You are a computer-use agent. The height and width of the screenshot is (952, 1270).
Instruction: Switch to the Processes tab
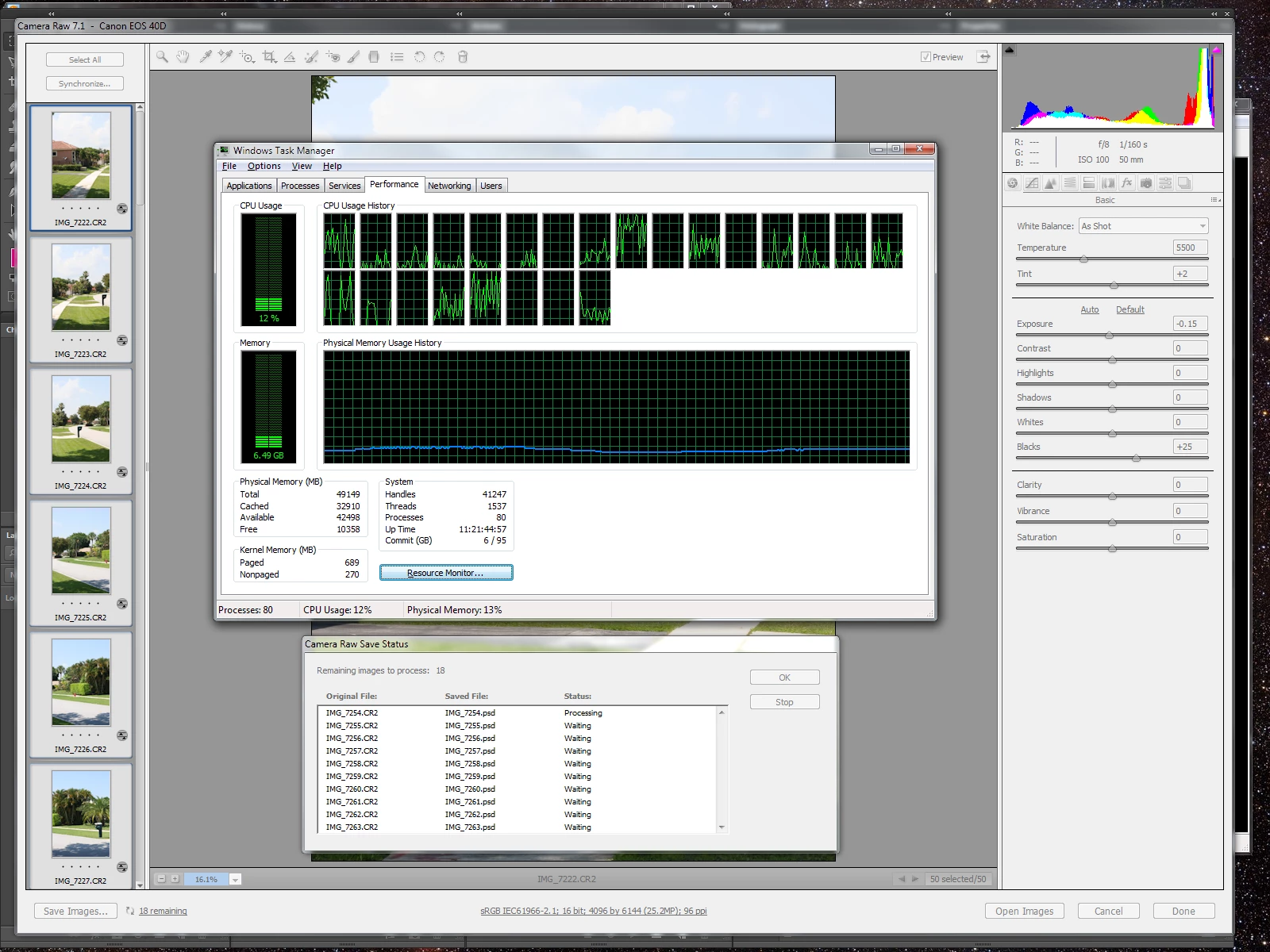click(x=300, y=186)
